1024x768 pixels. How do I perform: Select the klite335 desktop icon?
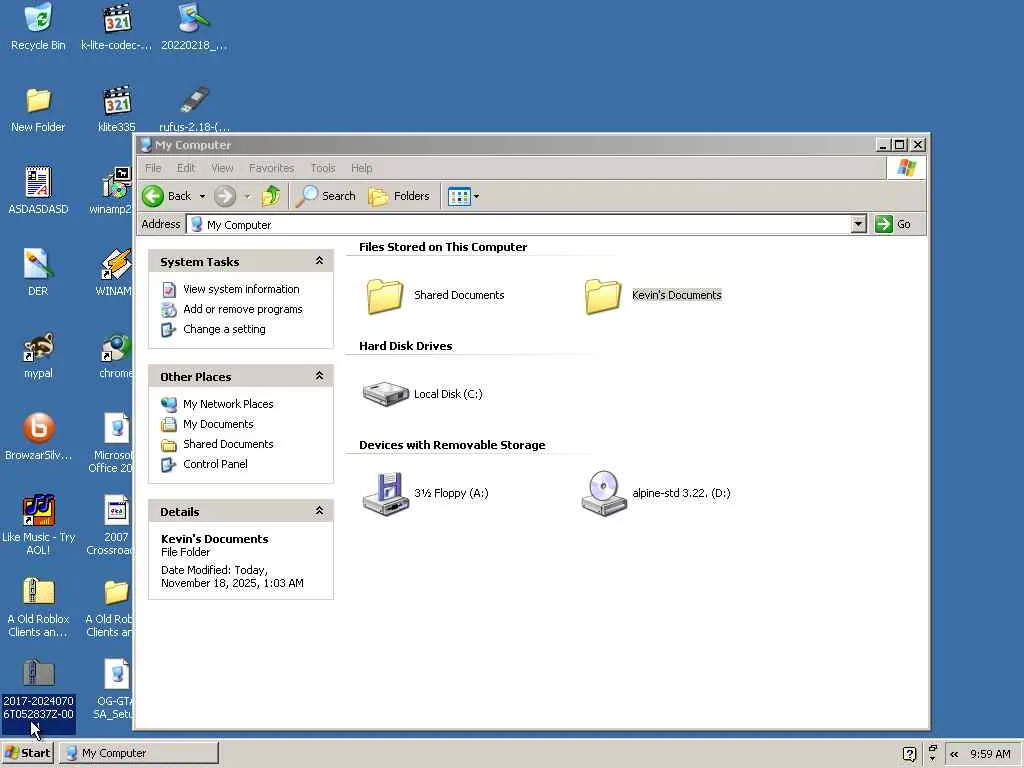117,109
